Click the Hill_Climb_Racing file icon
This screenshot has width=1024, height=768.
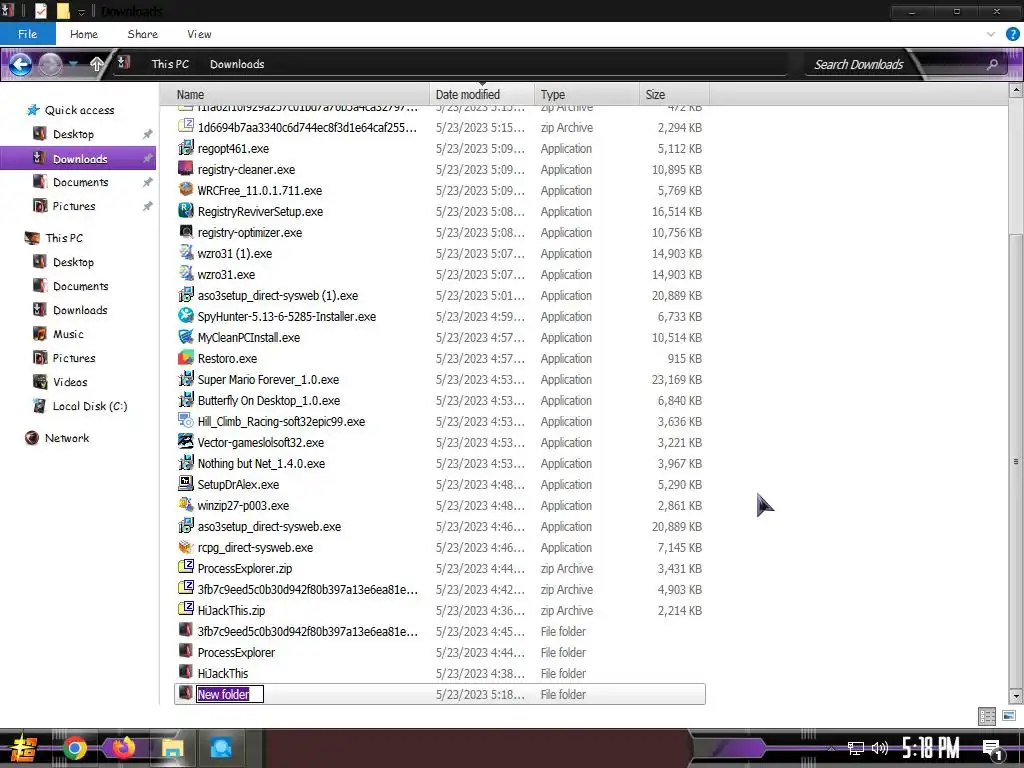pos(186,421)
